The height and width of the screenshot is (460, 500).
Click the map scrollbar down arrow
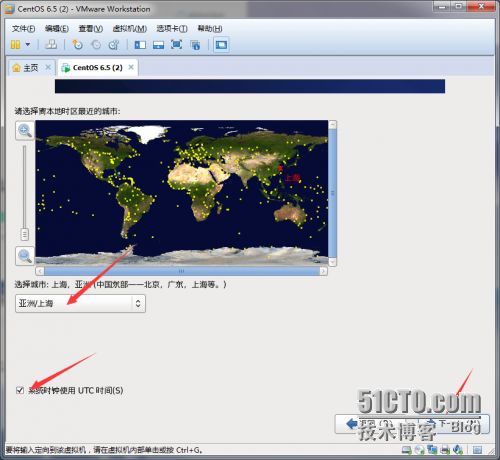coord(332,262)
